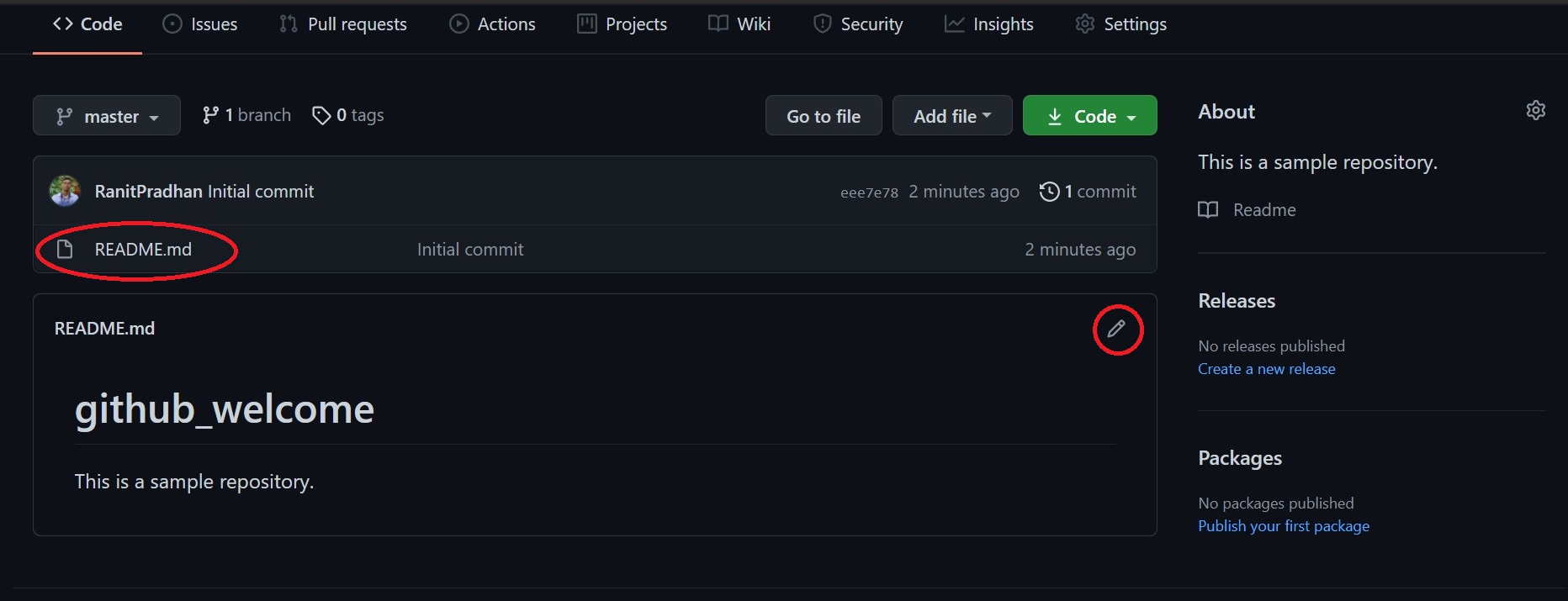
Task: View the 0 tags link
Action: click(x=348, y=115)
